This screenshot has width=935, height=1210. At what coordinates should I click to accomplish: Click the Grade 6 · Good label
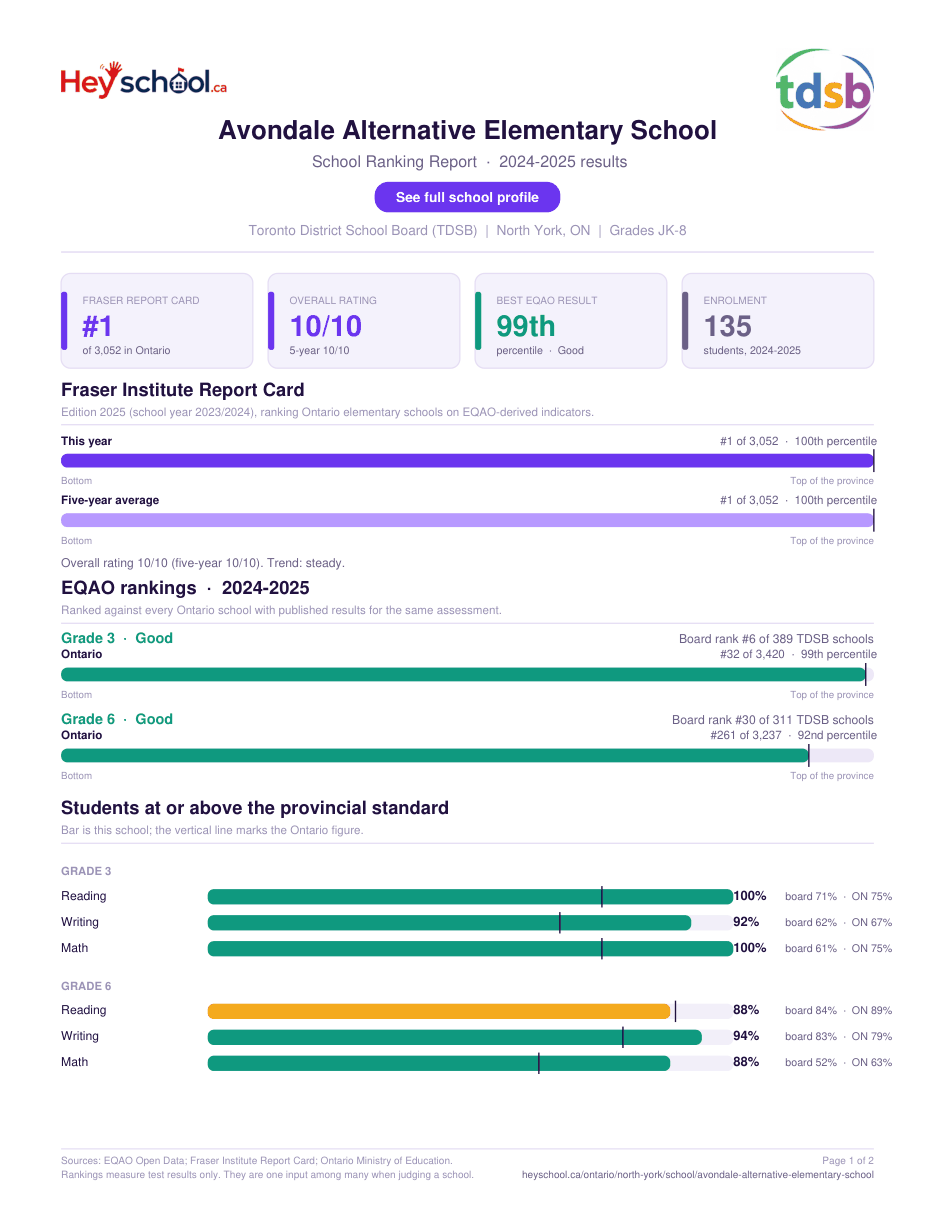(117, 719)
